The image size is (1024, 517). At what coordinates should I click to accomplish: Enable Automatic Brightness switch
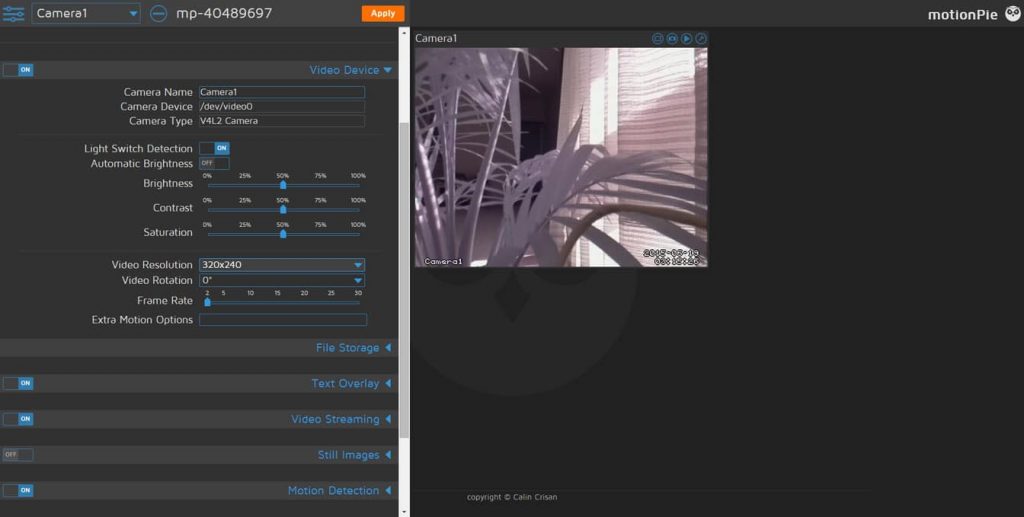point(214,163)
